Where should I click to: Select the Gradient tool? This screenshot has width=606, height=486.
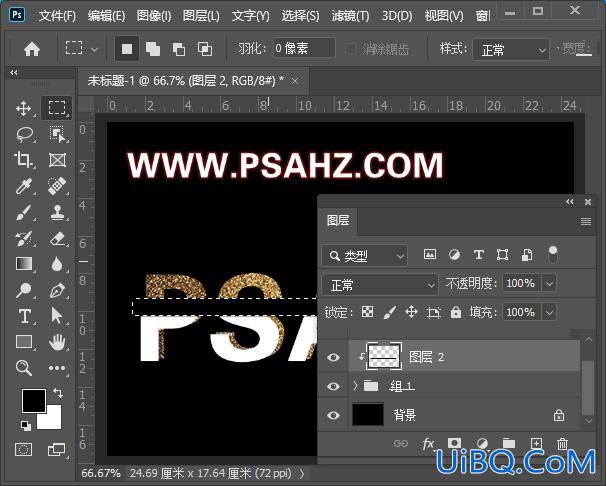pos(24,264)
